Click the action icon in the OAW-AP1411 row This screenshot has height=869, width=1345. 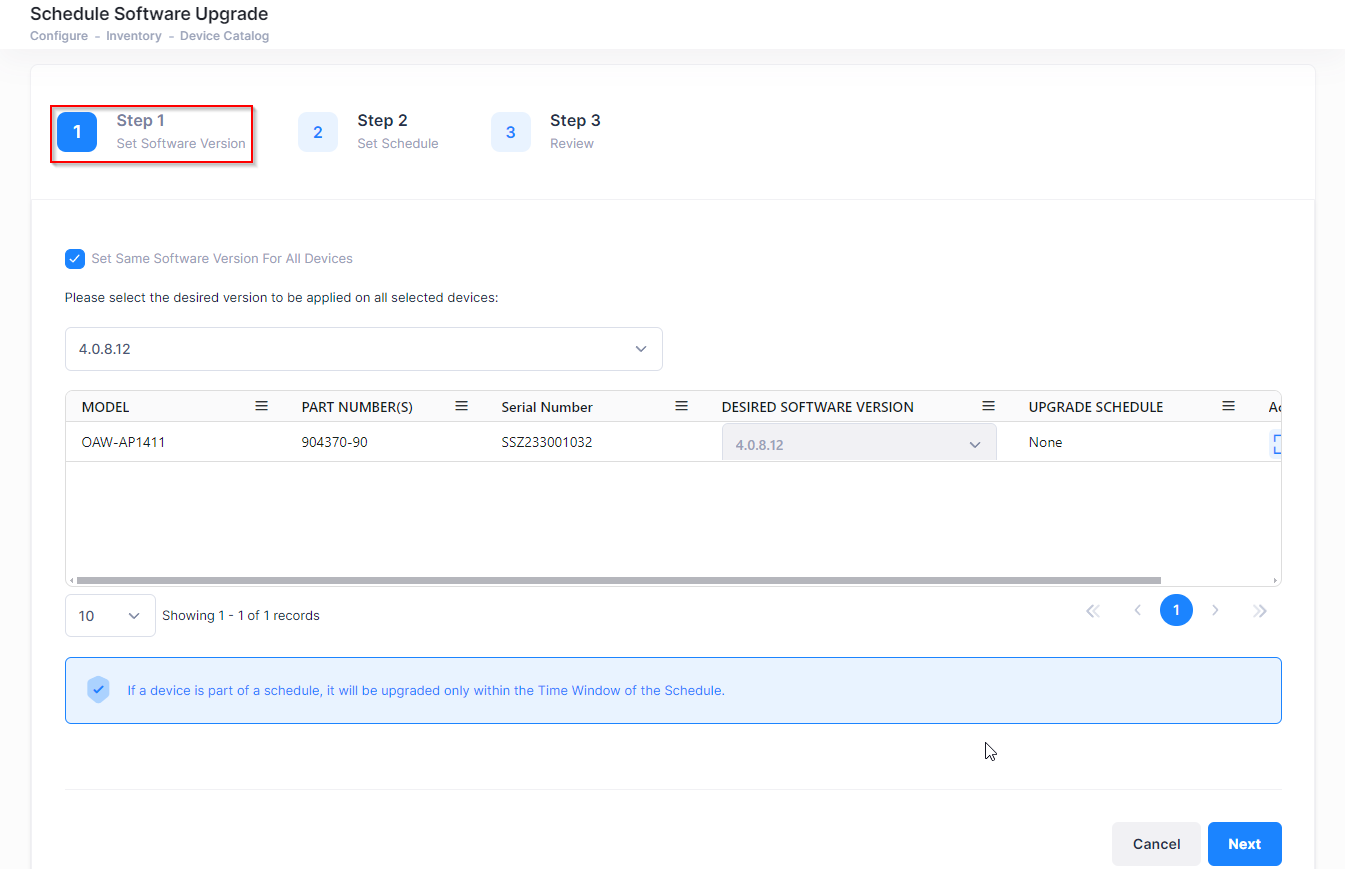(x=1275, y=444)
